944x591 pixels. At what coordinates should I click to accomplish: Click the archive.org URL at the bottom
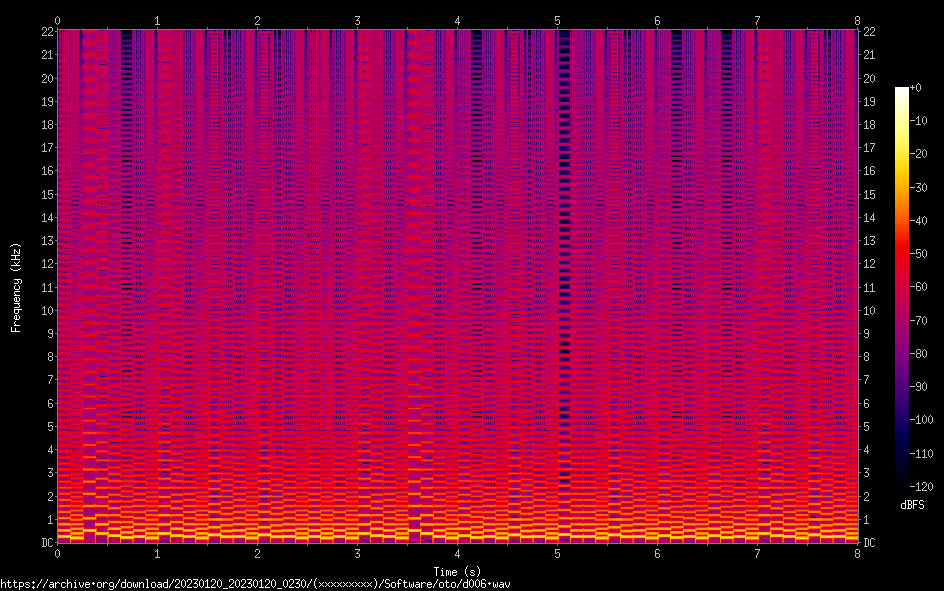click(262, 583)
